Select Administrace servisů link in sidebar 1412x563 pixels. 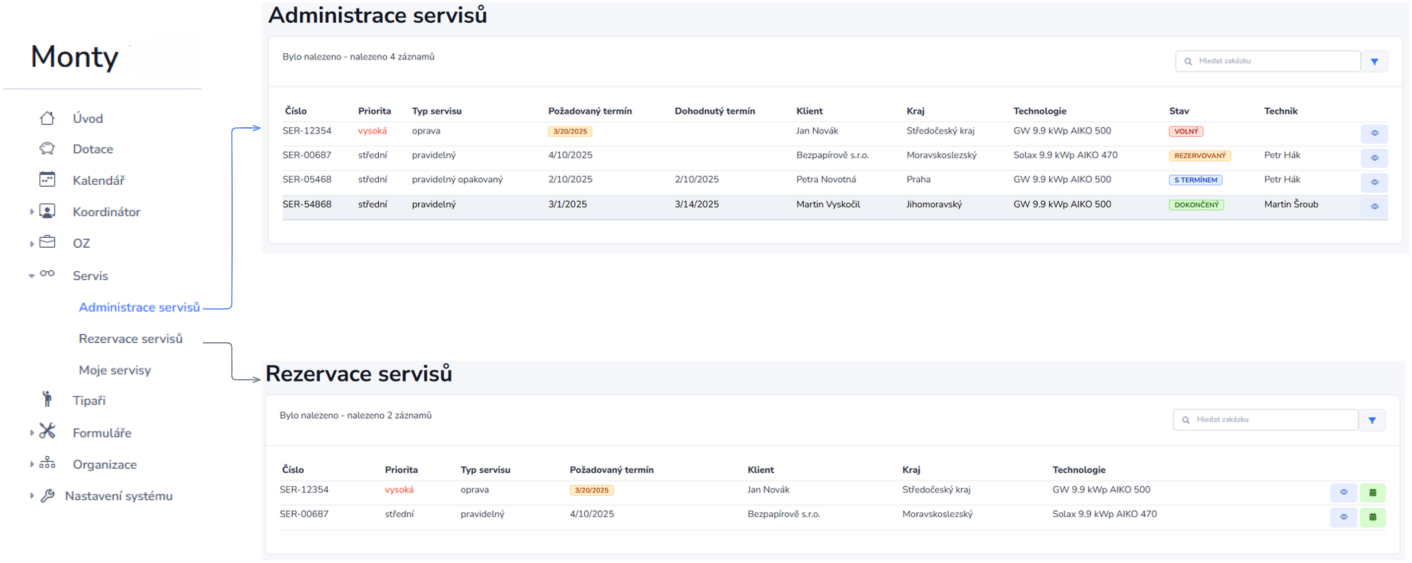(x=139, y=307)
